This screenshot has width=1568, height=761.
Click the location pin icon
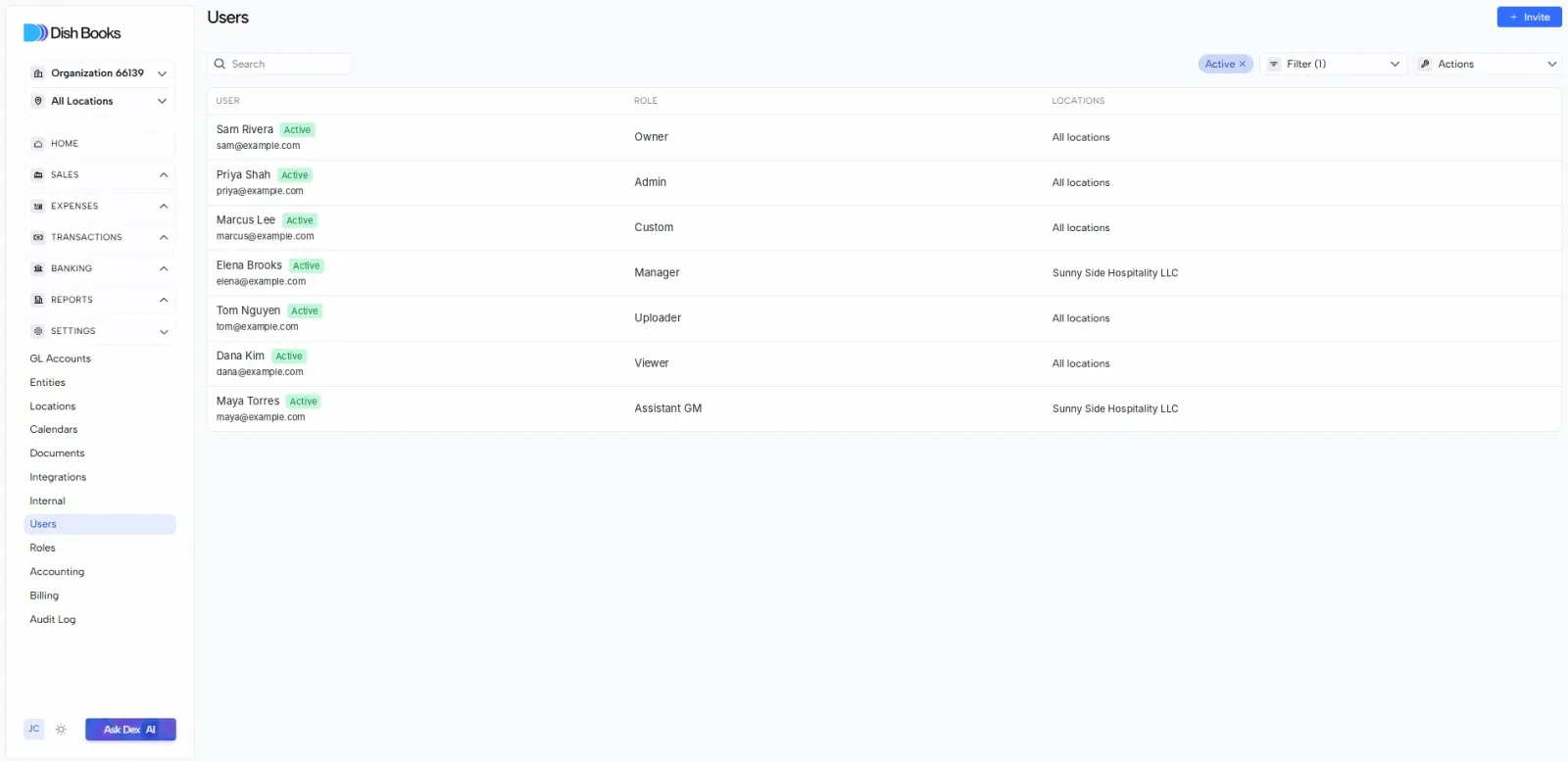pyautogui.click(x=38, y=101)
